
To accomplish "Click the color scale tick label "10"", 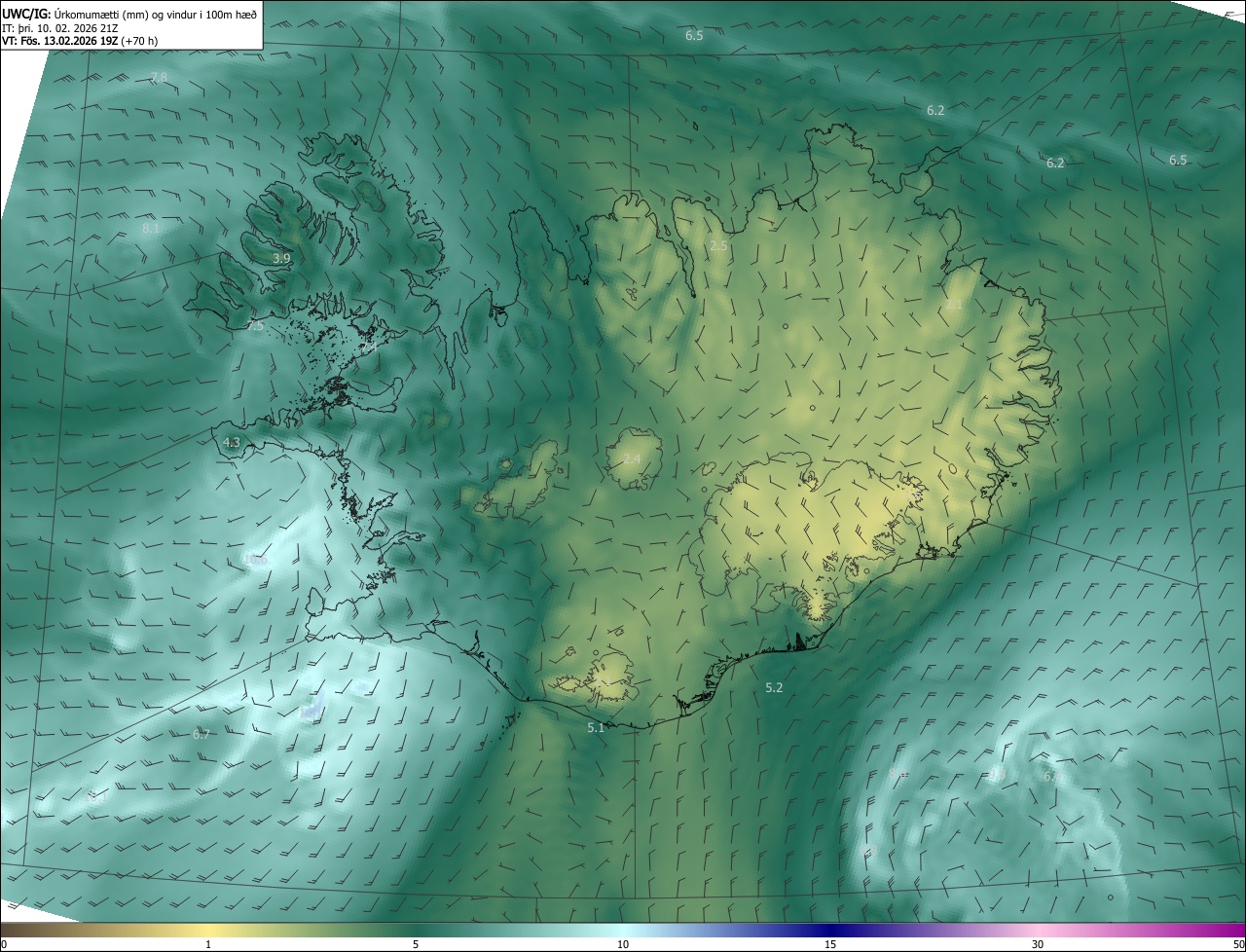I will 623,944.
